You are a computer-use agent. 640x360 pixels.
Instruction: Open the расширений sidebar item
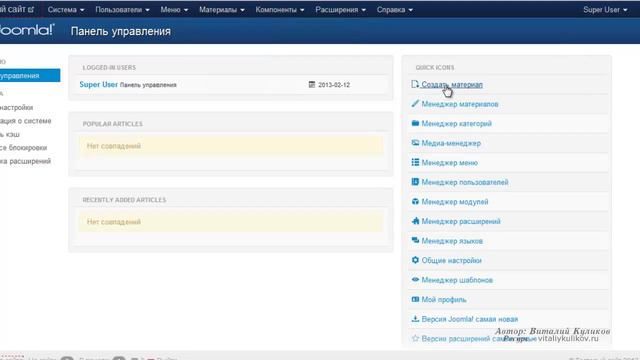pyautogui.click(x=25, y=161)
